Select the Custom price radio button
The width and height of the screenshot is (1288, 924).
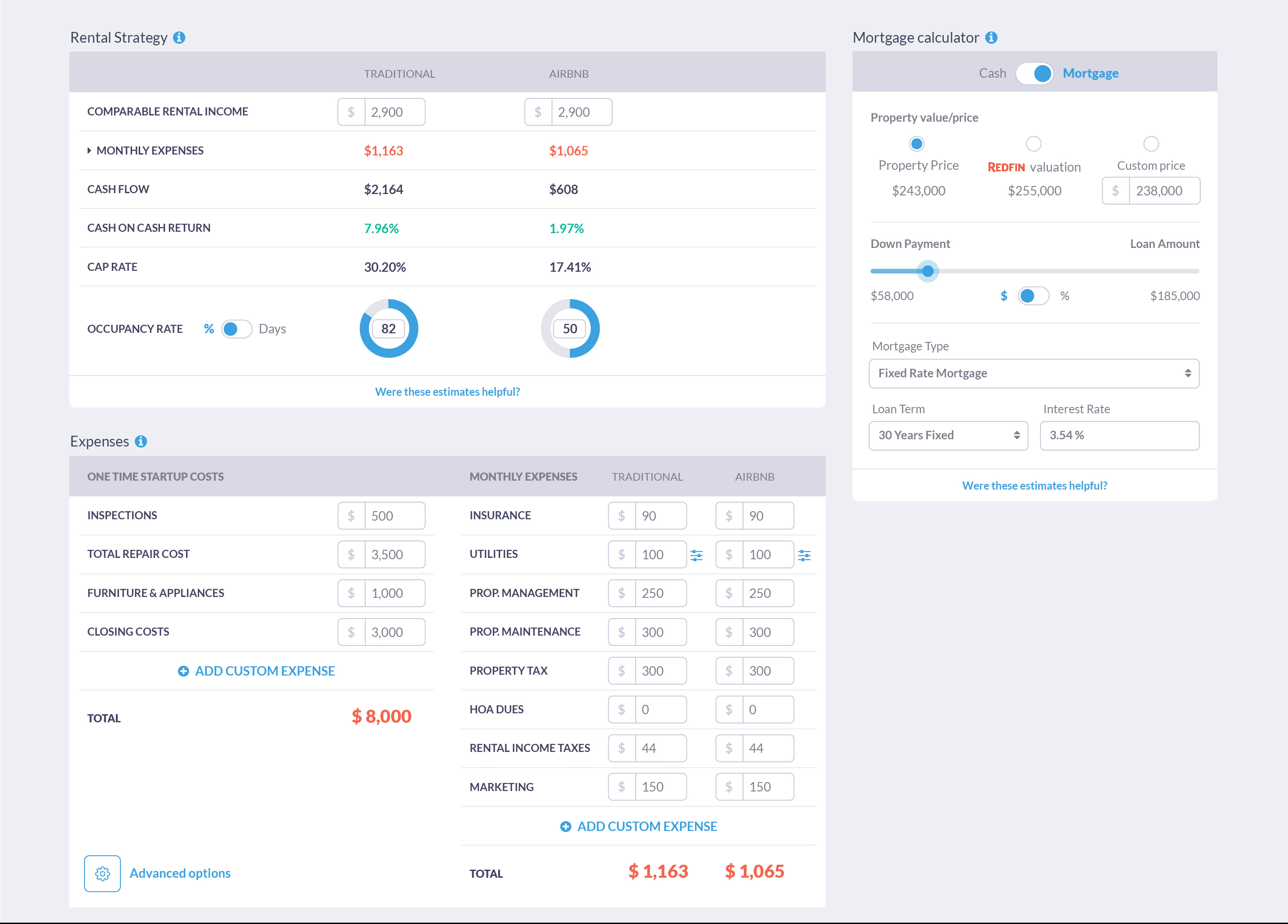1151,144
